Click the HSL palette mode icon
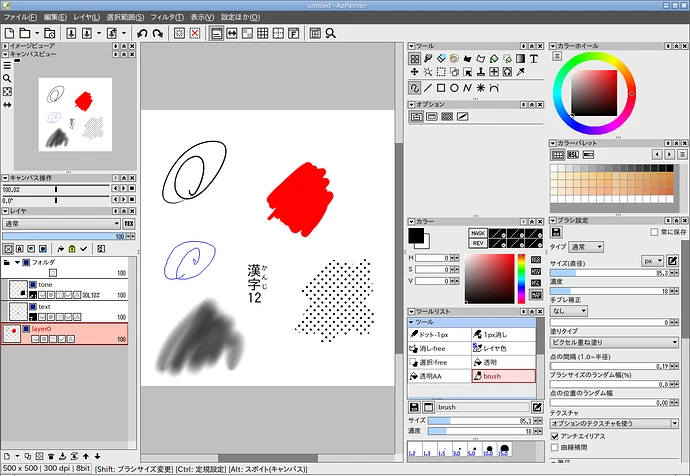Image resolution: width=690 pixels, height=476 pixels. [x=573, y=155]
